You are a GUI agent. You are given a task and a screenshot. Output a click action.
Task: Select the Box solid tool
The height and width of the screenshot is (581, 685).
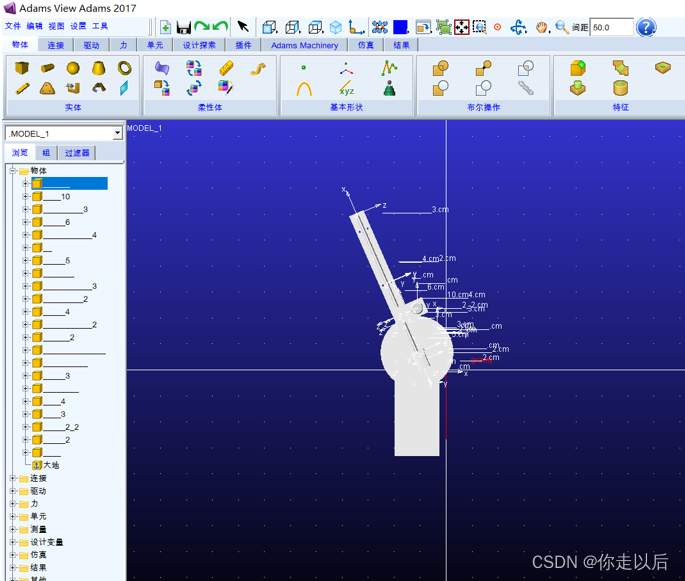(x=22, y=68)
